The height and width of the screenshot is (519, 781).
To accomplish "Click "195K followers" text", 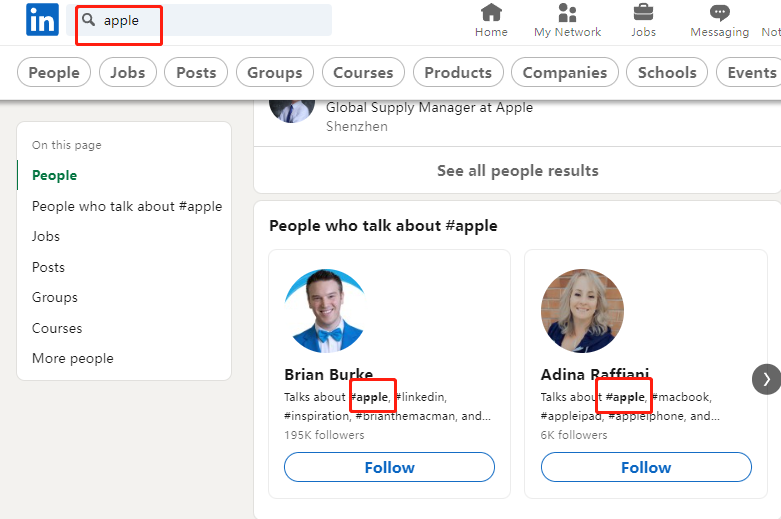I will 324,435.
